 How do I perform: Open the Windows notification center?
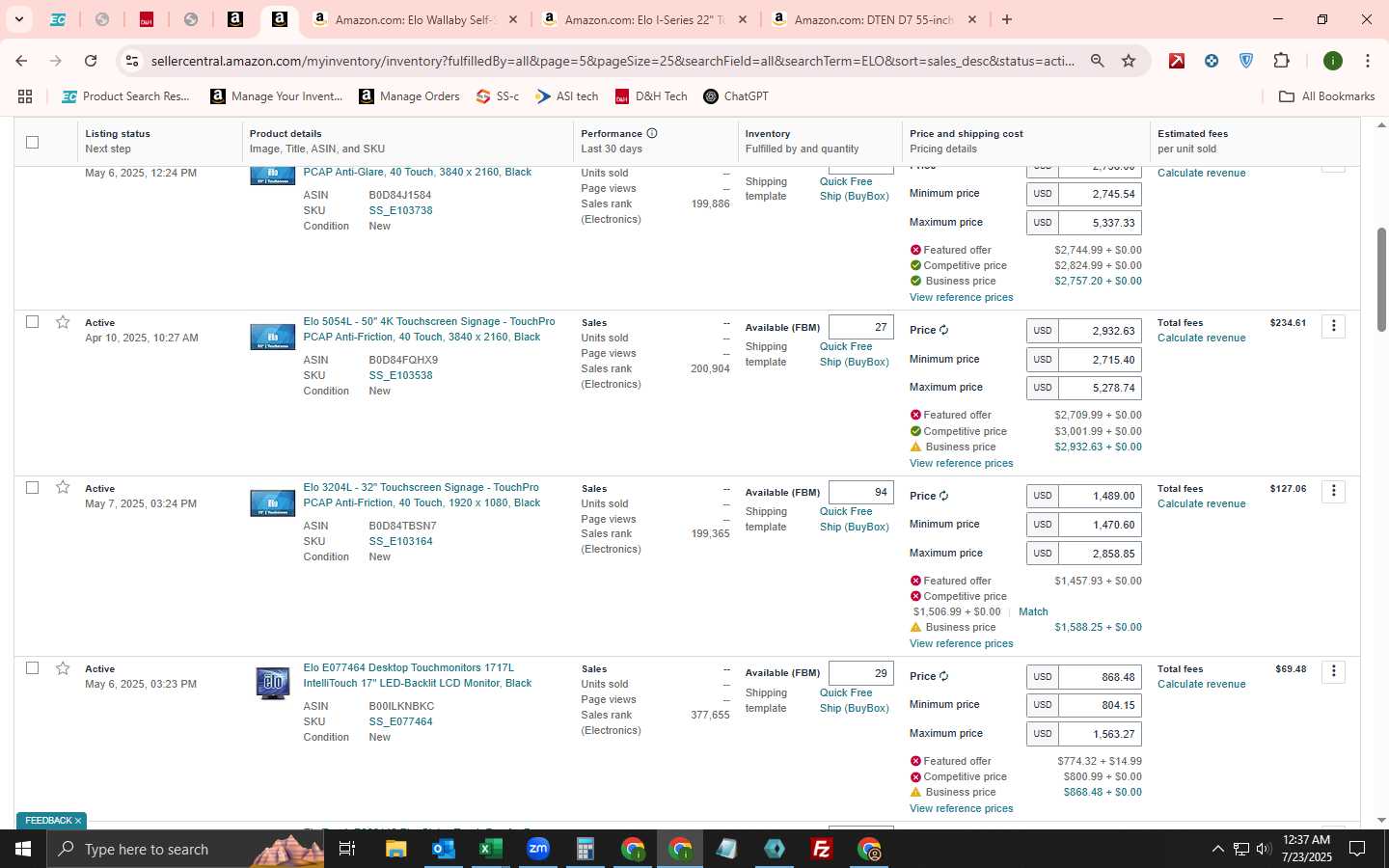click(1357, 849)
